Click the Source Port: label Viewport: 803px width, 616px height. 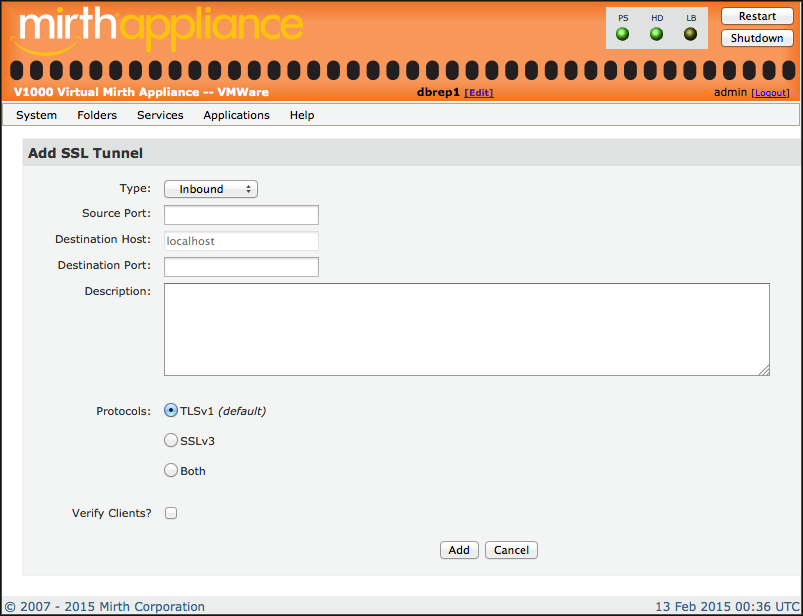pos(116,213)
